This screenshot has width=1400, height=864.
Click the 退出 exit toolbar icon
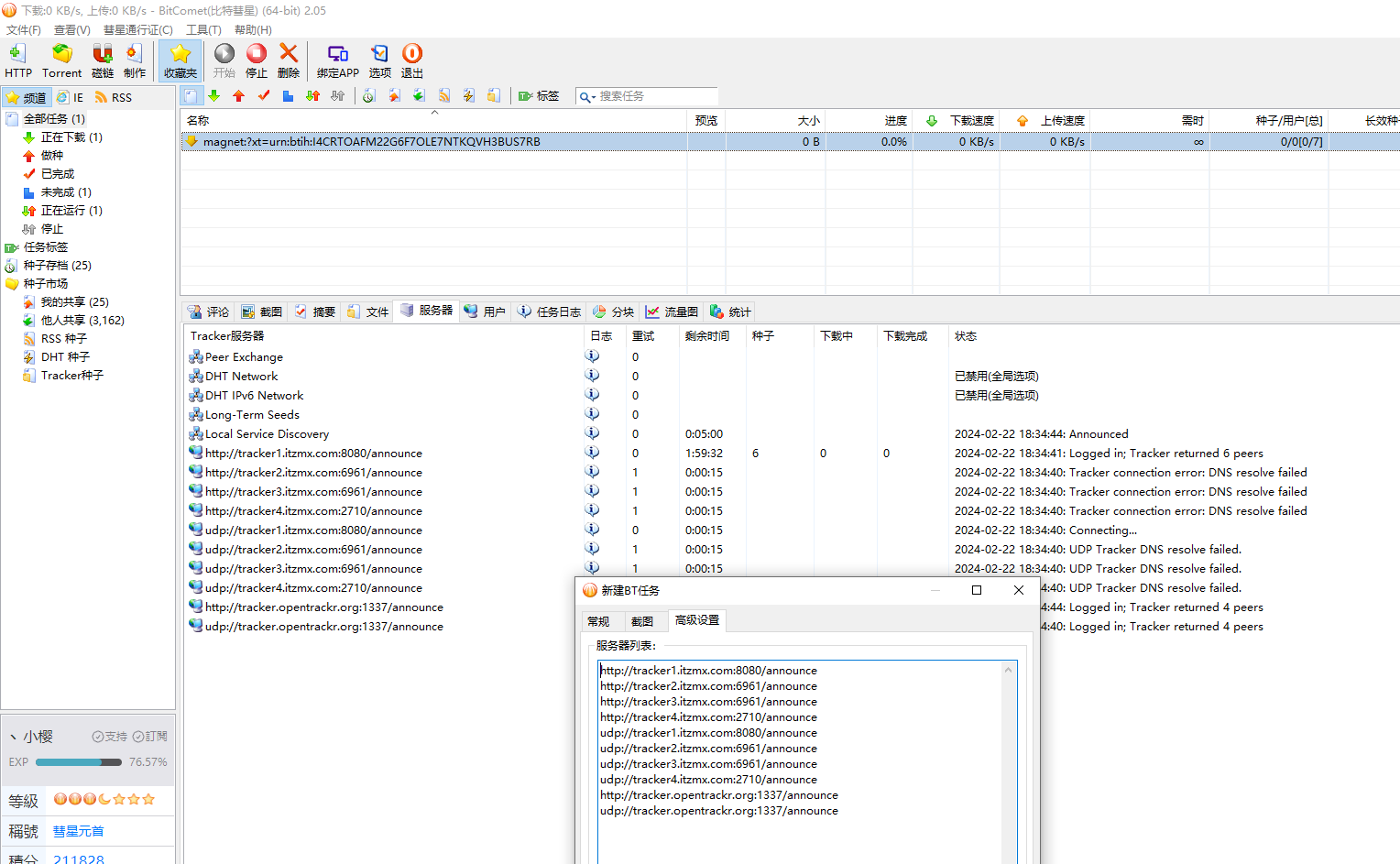[x=412, y=60]
